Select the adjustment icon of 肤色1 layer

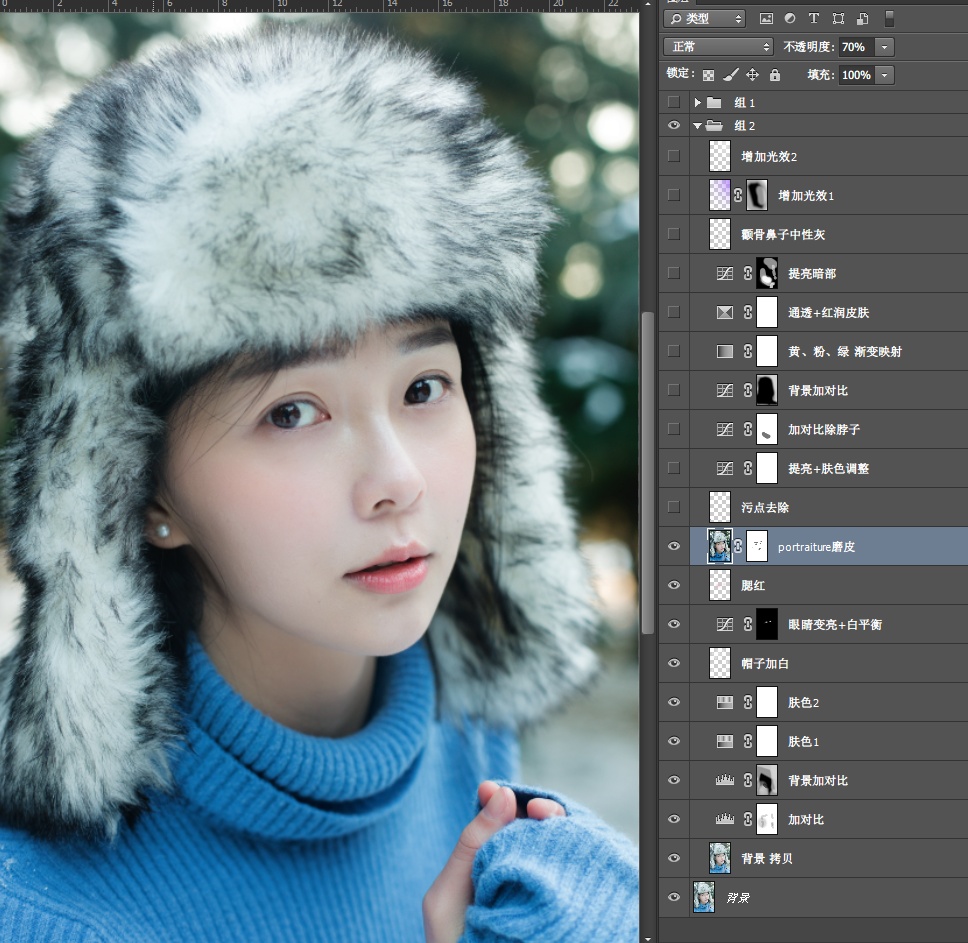[725, 741]
